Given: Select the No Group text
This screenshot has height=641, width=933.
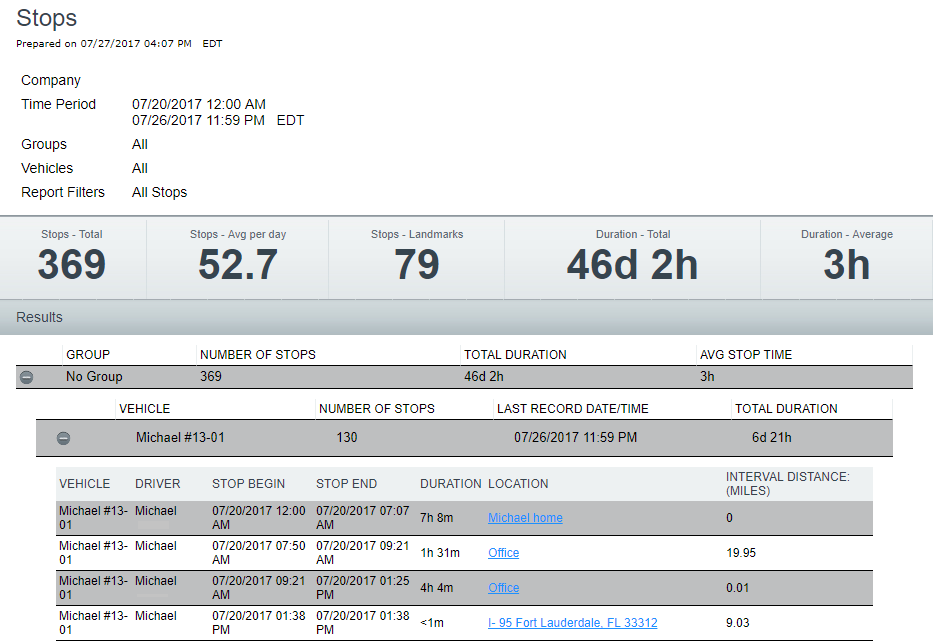Looking at the screenshot, I should (x=94, y=377).
